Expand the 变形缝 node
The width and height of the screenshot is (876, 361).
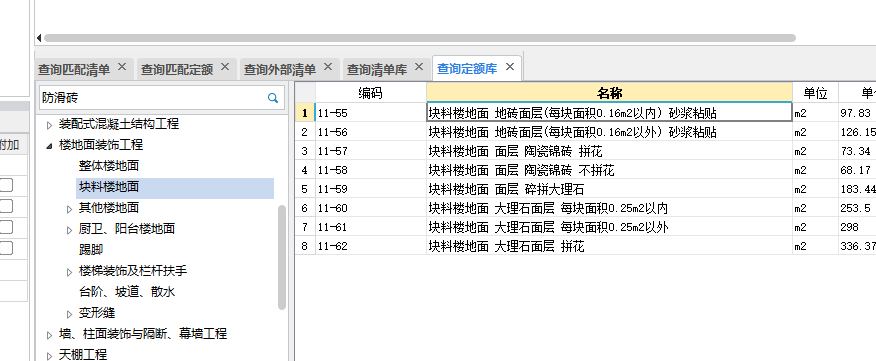pos(69,314)
